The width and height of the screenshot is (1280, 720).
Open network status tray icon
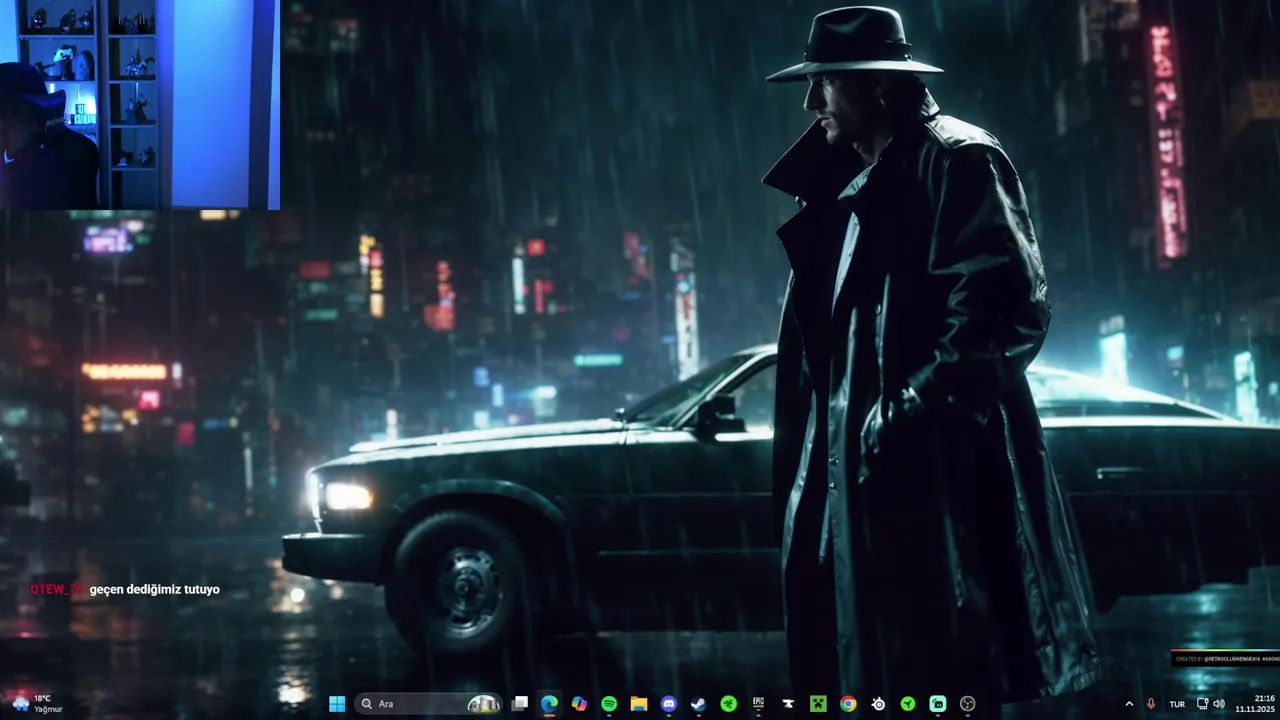point(1203,704)
